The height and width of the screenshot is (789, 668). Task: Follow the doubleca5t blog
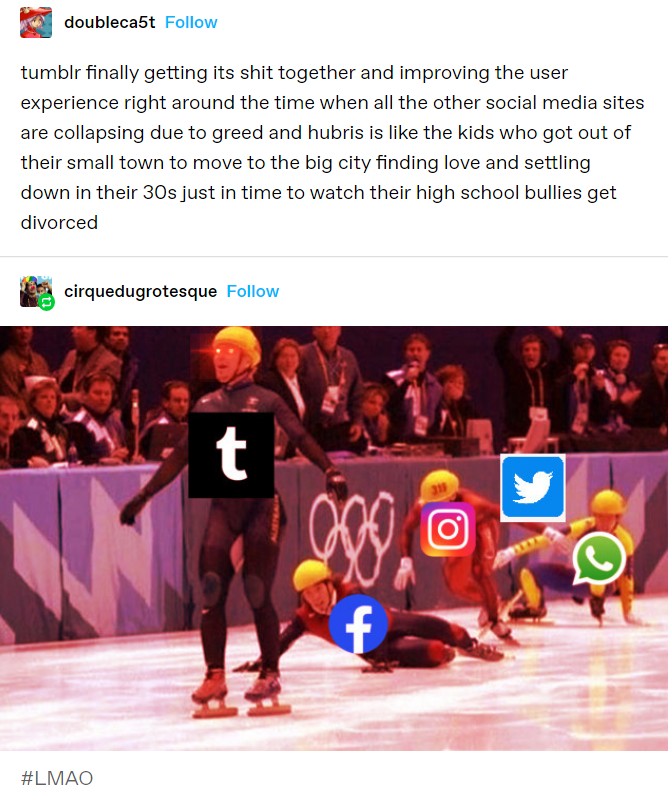(191, 22)
